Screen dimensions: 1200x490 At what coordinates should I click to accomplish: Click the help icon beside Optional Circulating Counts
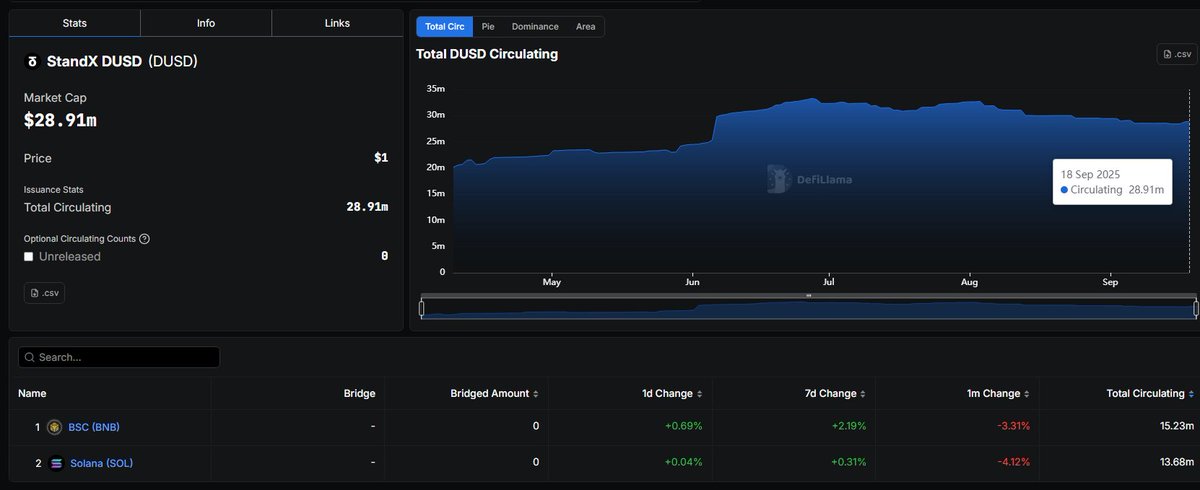coord(145,239)
